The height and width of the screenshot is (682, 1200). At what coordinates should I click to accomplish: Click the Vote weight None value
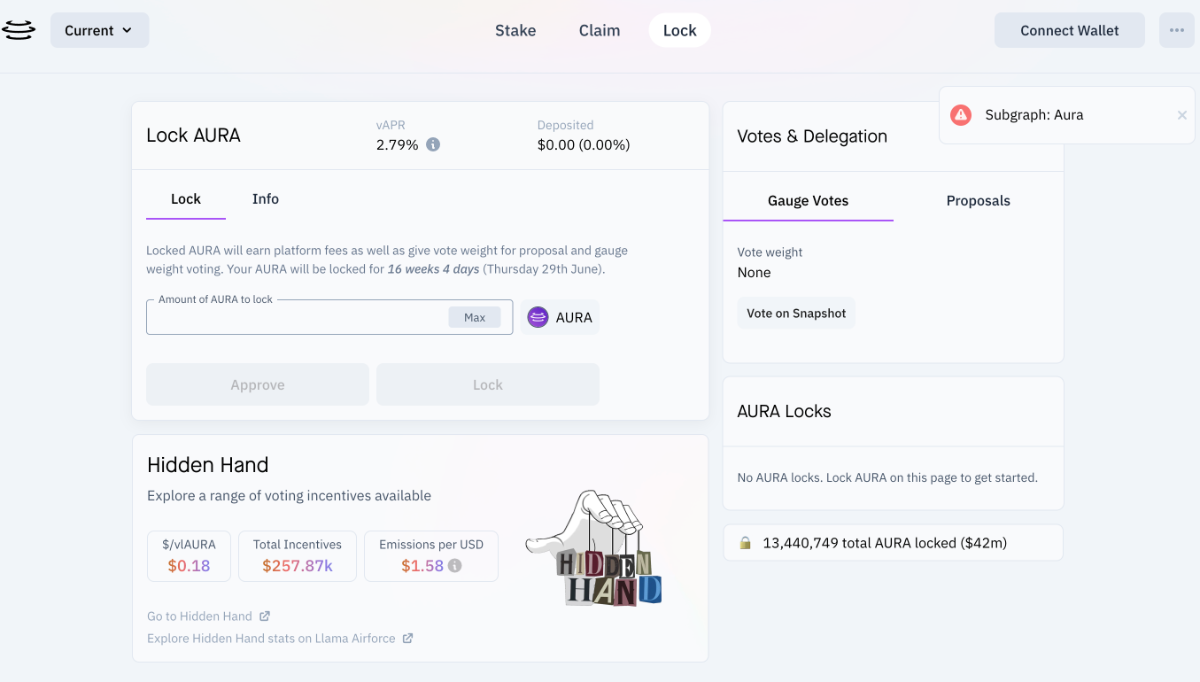pos(754,272)
